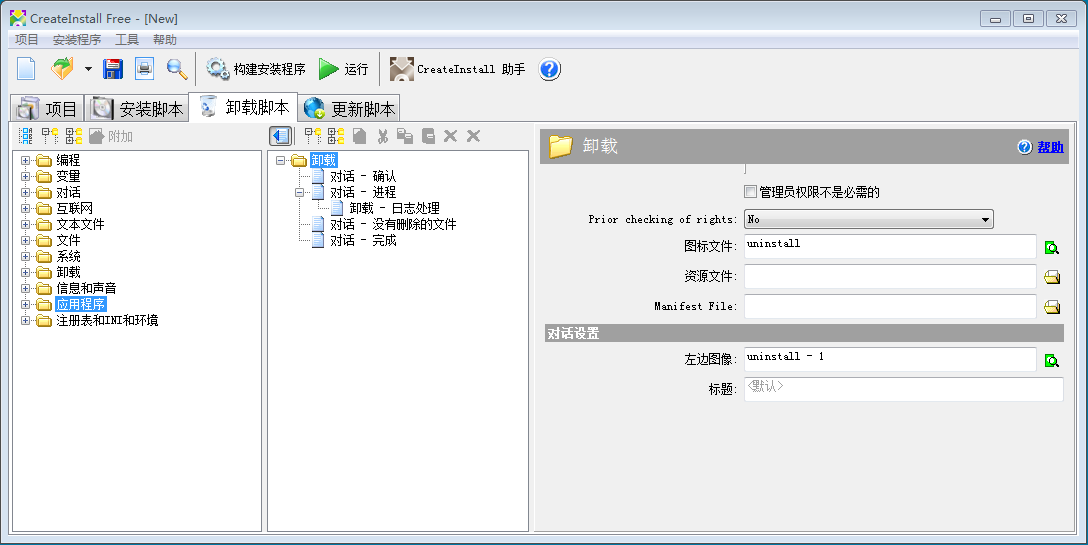Open the 帮助 link in panel header
1088x545 pixels.
1050,147
